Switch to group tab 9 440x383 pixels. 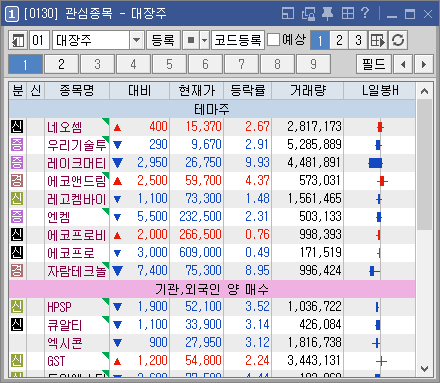[314, 64]
